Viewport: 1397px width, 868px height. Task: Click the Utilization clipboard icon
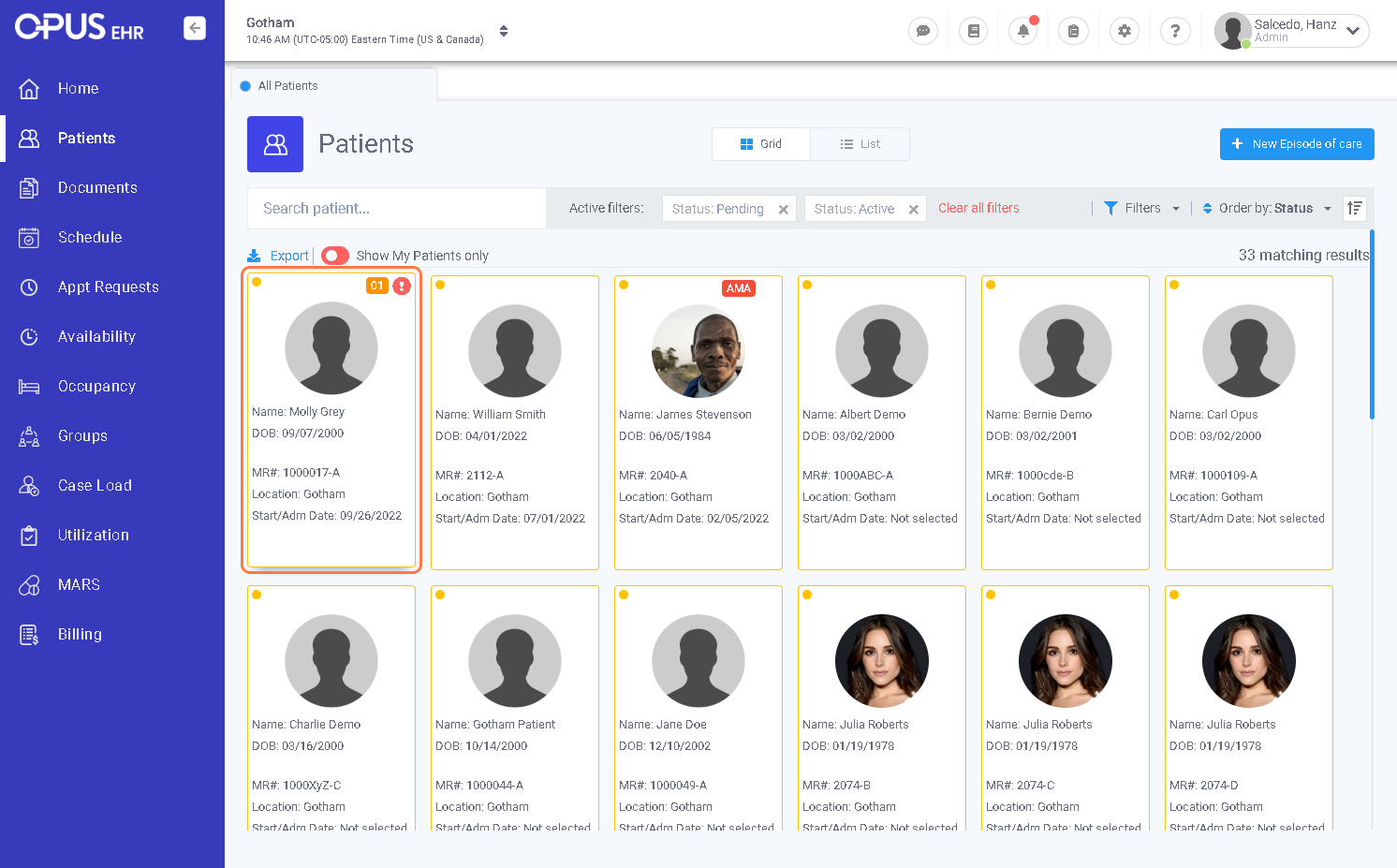[29, 535]
